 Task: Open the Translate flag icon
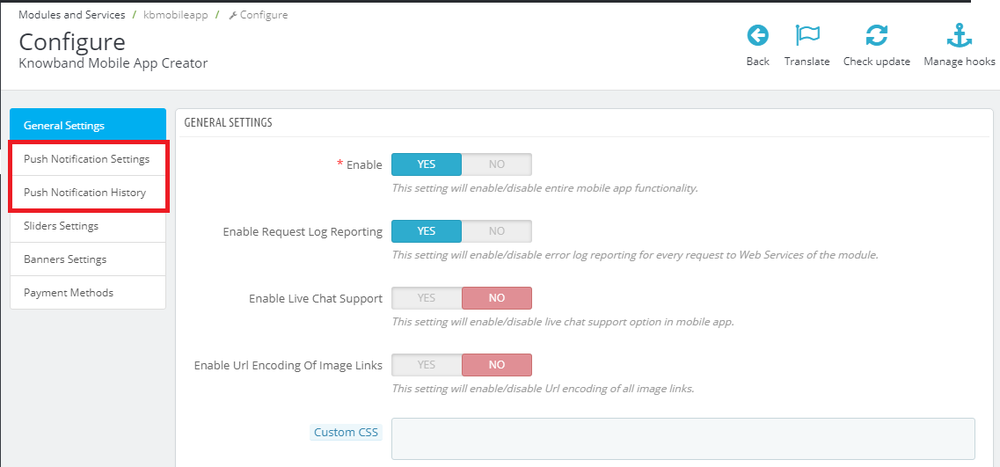tap(807, 37)
